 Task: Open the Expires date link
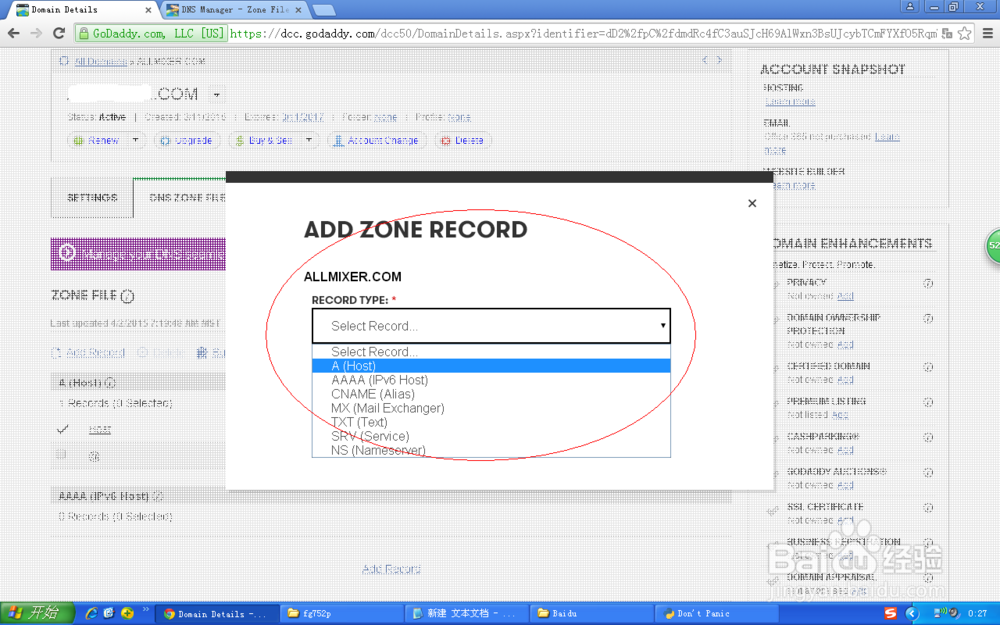click(303, 117)
